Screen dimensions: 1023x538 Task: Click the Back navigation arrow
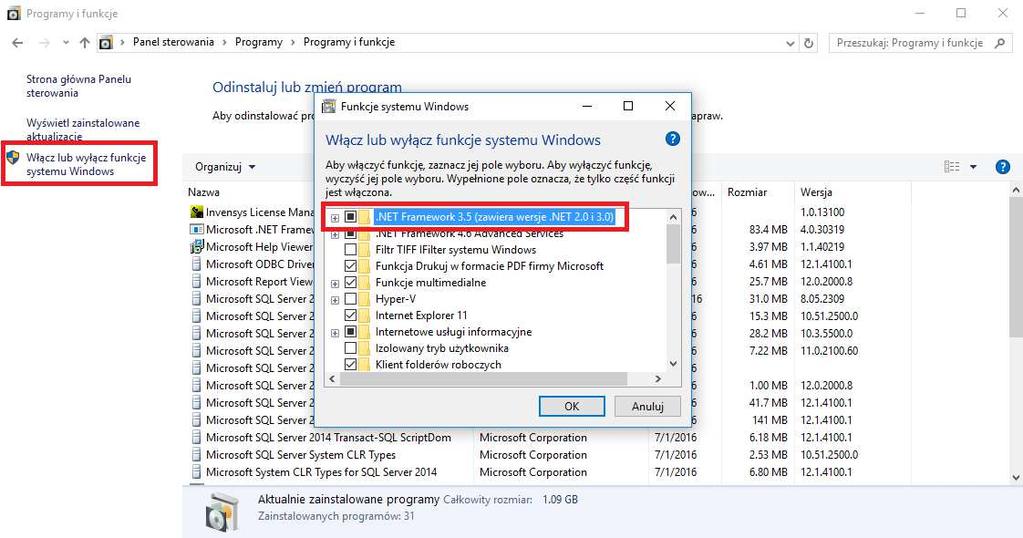18,42
